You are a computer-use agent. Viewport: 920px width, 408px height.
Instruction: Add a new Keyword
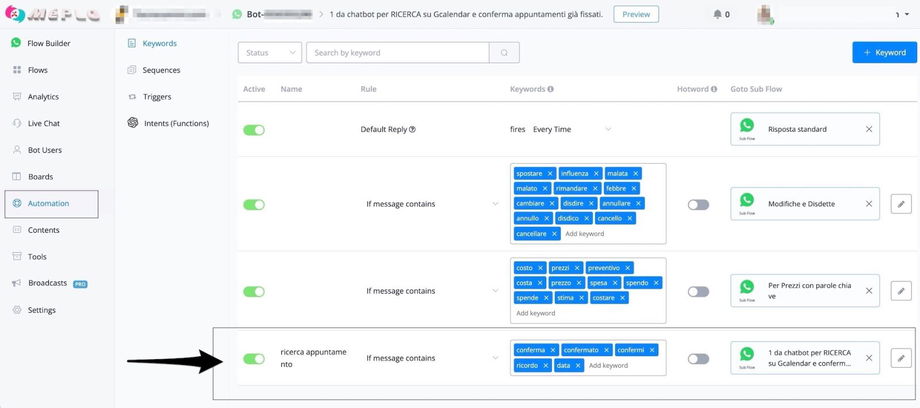[x=883, y=52]
